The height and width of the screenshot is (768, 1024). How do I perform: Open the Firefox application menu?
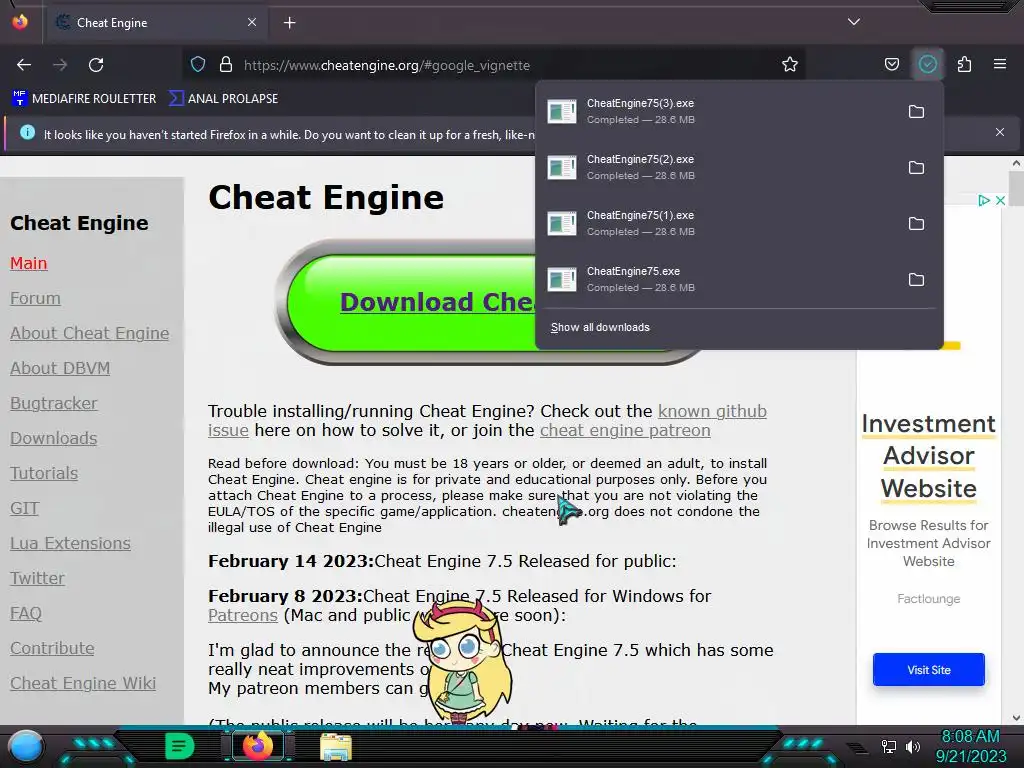click(x=1000, y=65)
